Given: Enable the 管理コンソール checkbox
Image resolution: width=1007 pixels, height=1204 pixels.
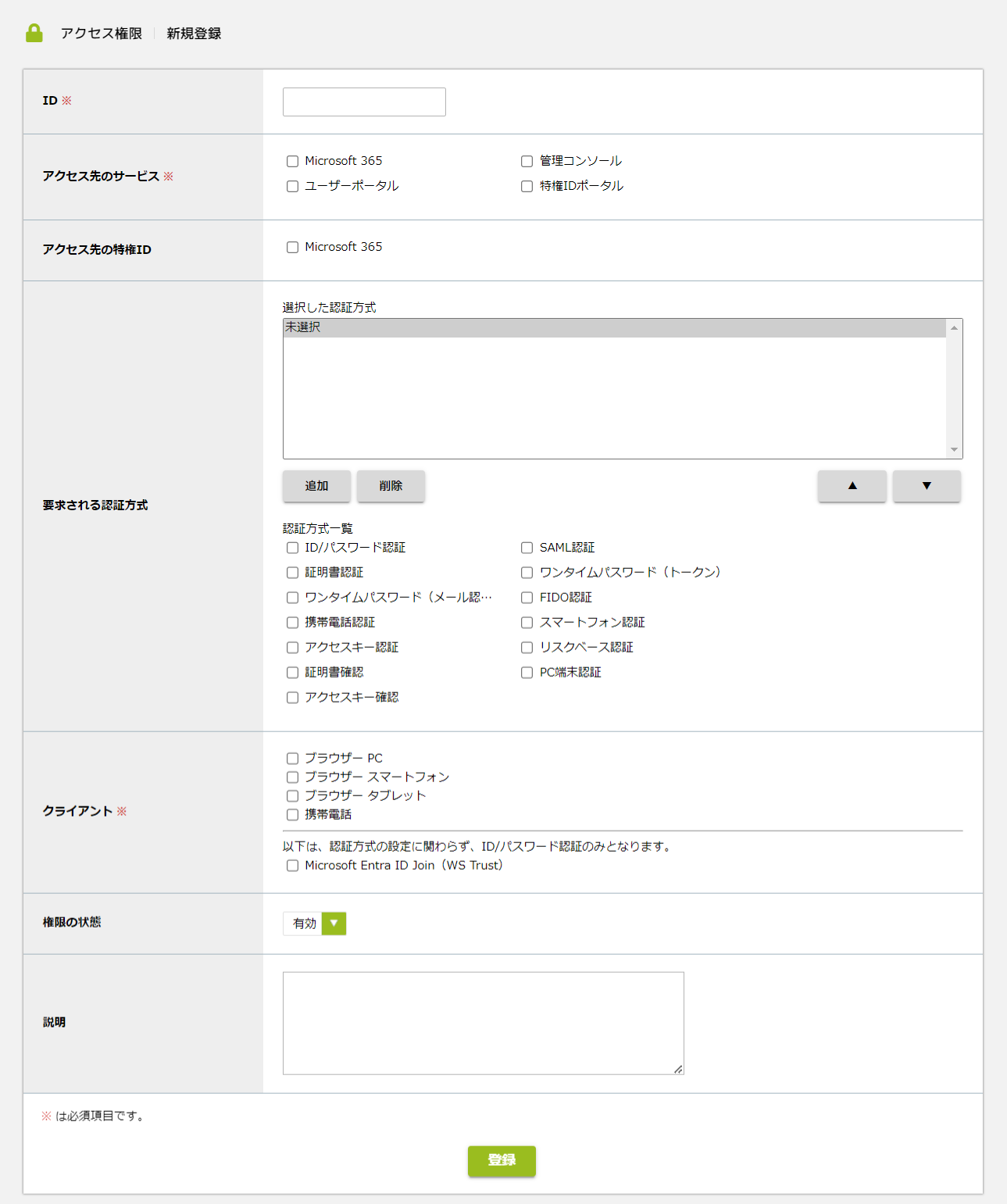Looking at the screenshot, I should [527, 161].
